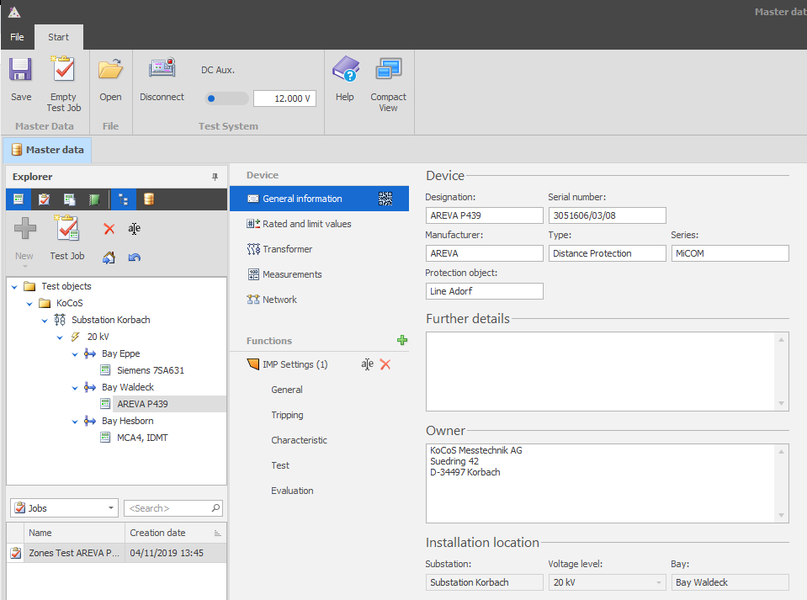Open Characteristic under IMP Settings

(299, 440)
